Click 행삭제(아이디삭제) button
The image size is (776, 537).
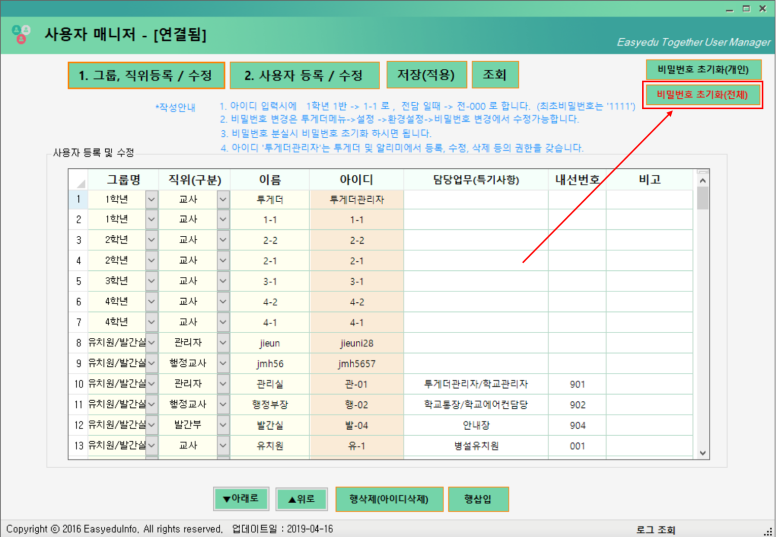pyautogui.click(x=389, y=499)
